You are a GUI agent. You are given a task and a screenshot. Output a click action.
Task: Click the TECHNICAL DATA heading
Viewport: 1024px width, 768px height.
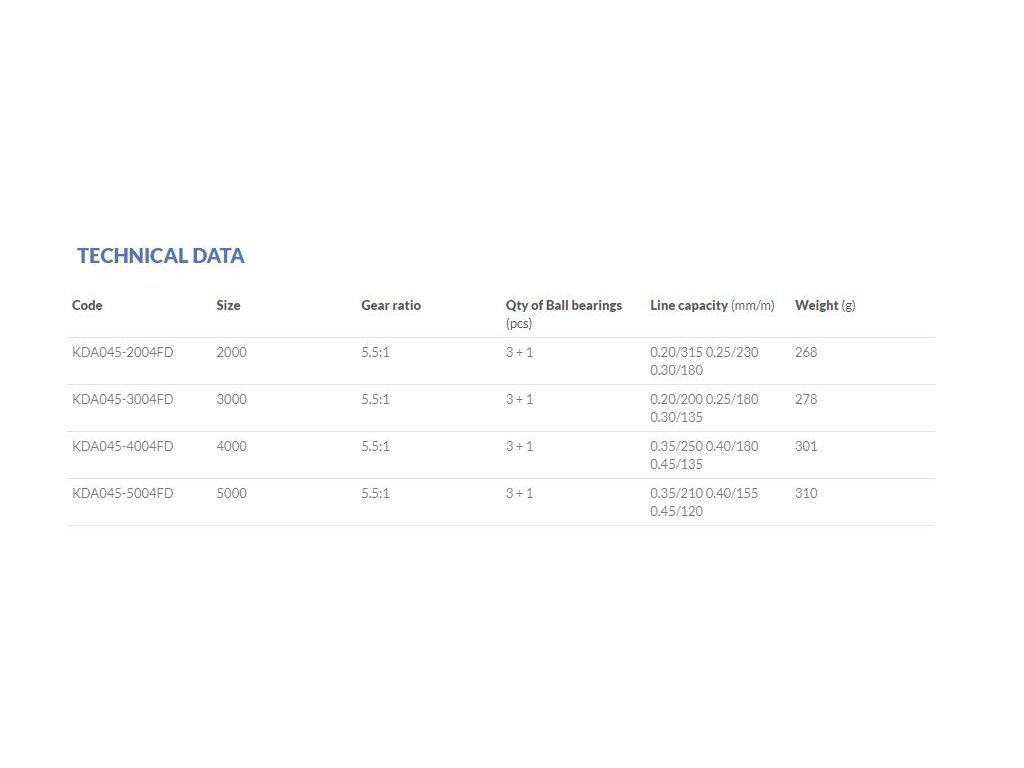pos(161,255)
